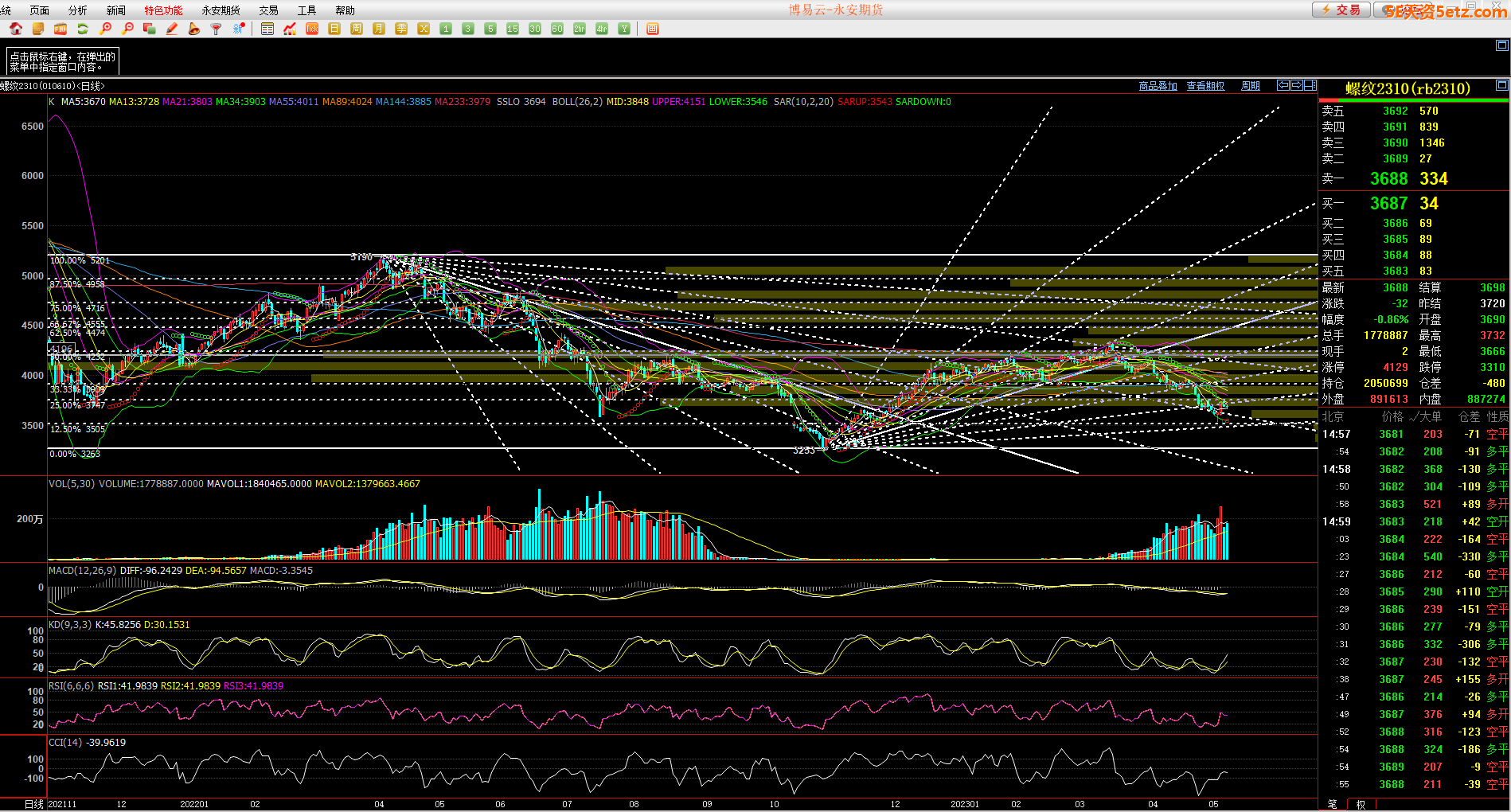Image resolution: width=1511 pixels, height=812 pixels.
Task: Switch to 笔 tab at bottom right
Action: [x=1332, y=805]
